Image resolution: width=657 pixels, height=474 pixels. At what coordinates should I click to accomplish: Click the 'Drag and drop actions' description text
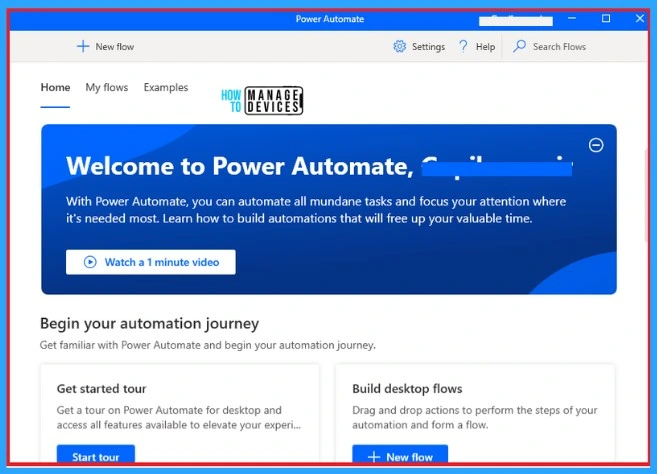pyautogui.click(x=475, y=417)
